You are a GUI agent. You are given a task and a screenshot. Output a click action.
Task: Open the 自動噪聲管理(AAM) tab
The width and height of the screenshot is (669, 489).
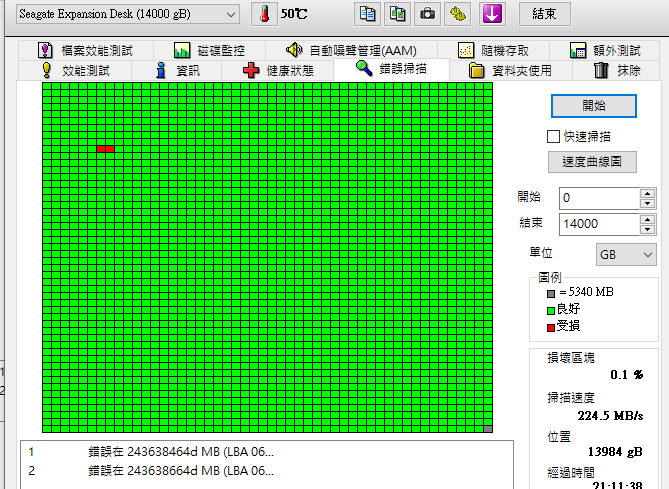pyautogui.click(x=351, y=50)
